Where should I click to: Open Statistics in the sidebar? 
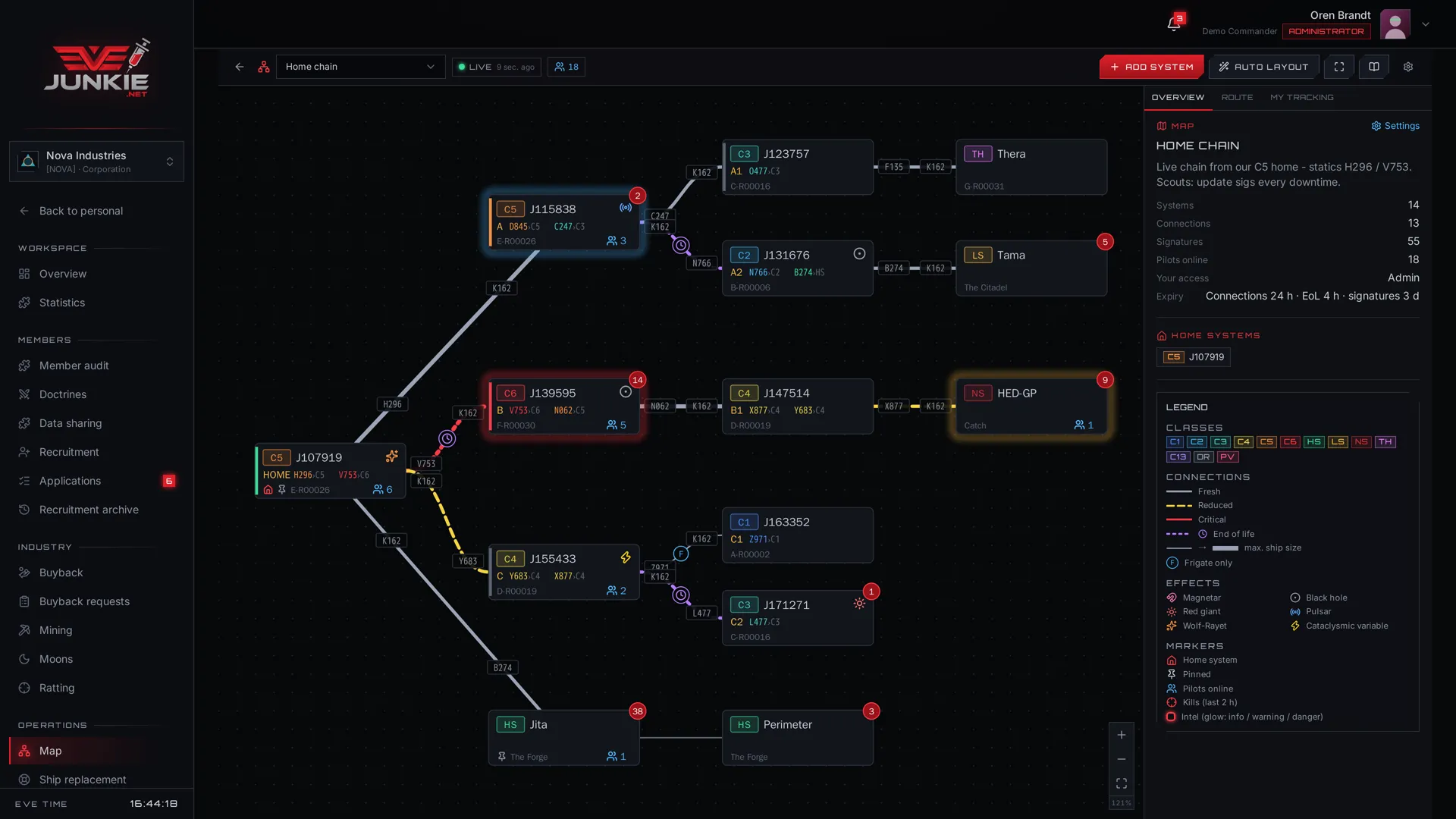click(96, 303)
